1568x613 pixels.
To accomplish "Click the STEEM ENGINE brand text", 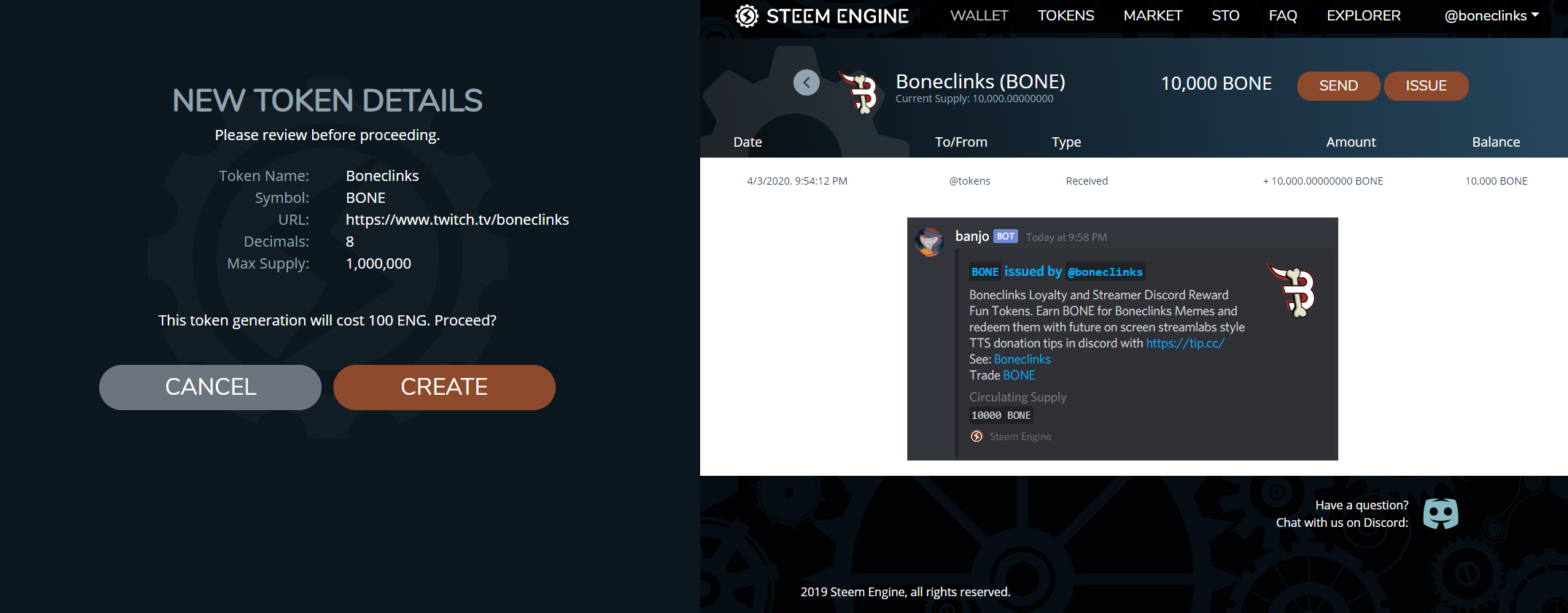I will coord(837,16).
